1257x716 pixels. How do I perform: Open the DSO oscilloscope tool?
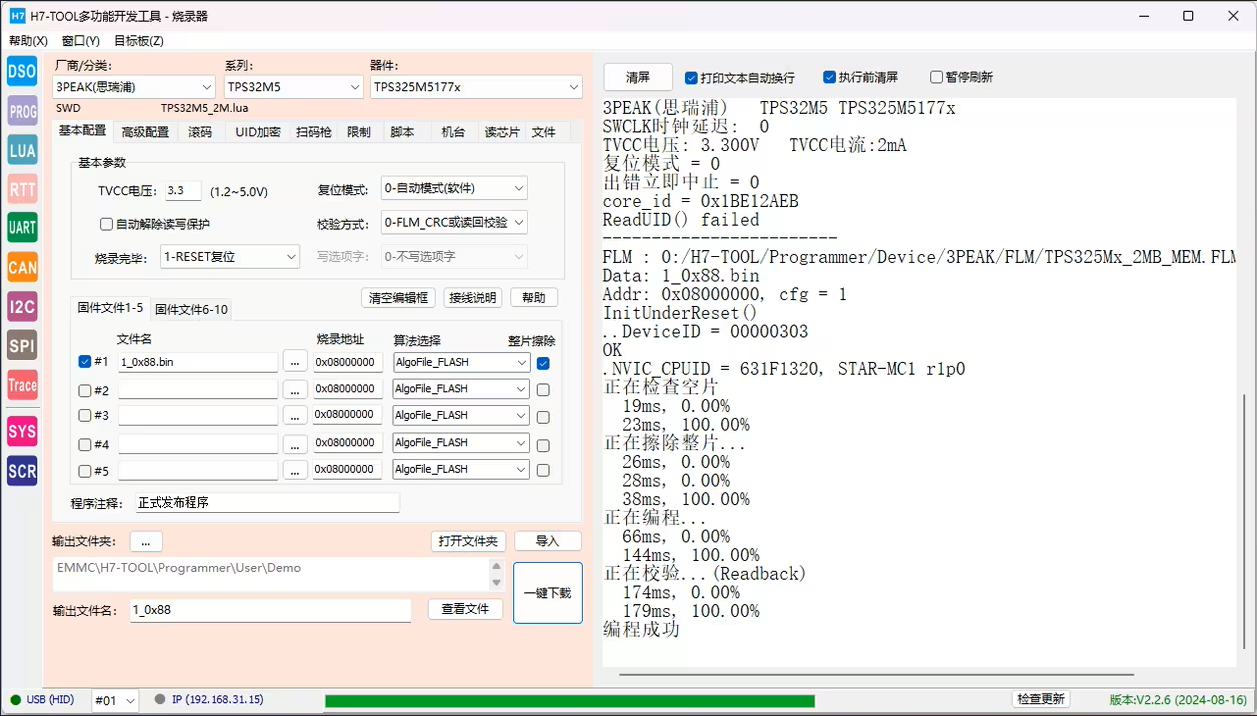point(22,71)
